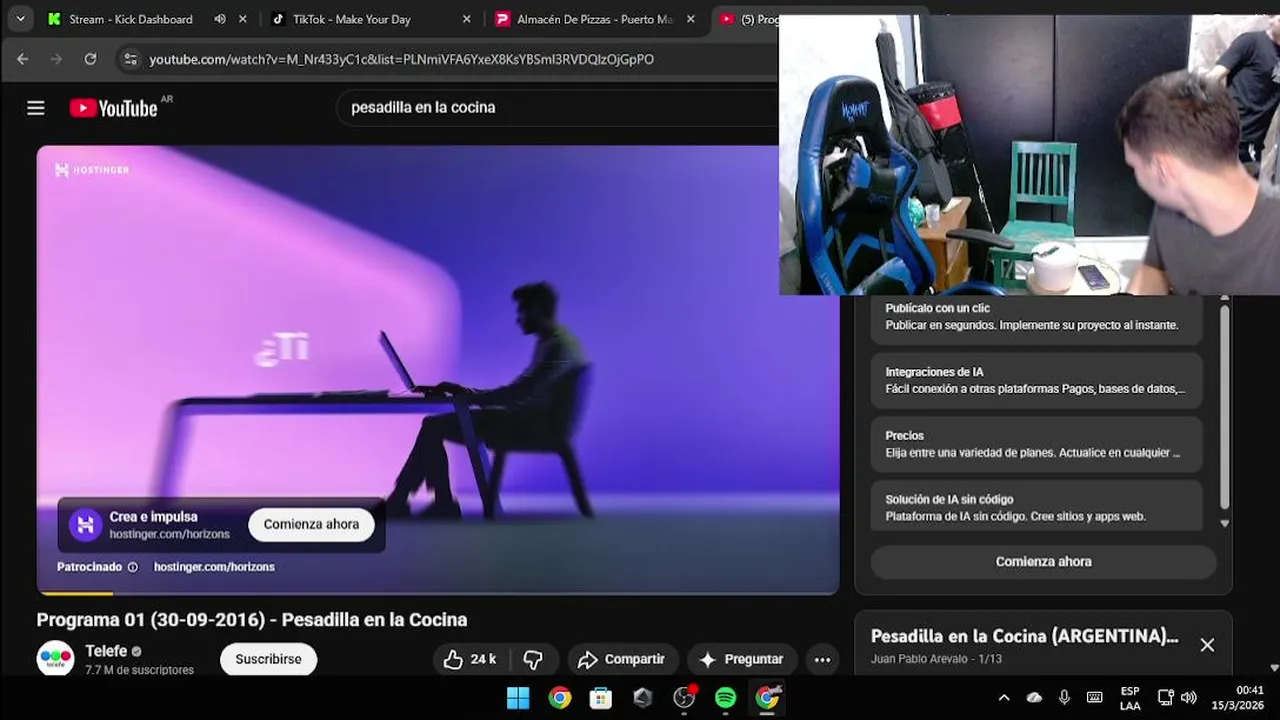Open the site information icon in address bar
Image resolution: width=1280 pixels, height=720 pixels.
(x=130, y=59)
